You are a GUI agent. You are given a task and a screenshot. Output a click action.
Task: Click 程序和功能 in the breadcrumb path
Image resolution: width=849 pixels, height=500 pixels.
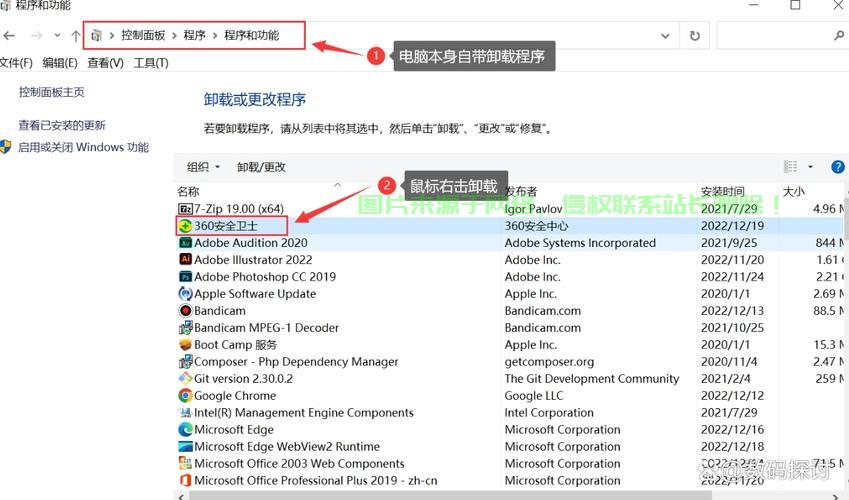(252, 35)
